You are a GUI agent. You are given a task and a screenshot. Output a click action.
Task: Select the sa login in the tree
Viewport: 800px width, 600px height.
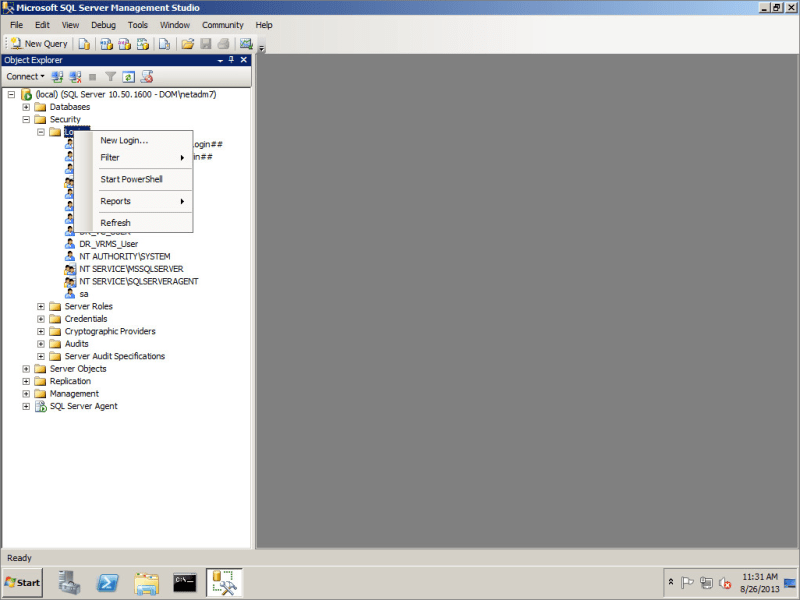[x=84, y=294]
